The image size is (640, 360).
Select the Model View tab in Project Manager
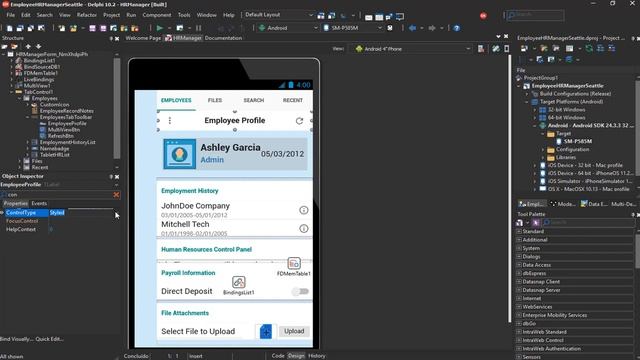click(563, 204)
